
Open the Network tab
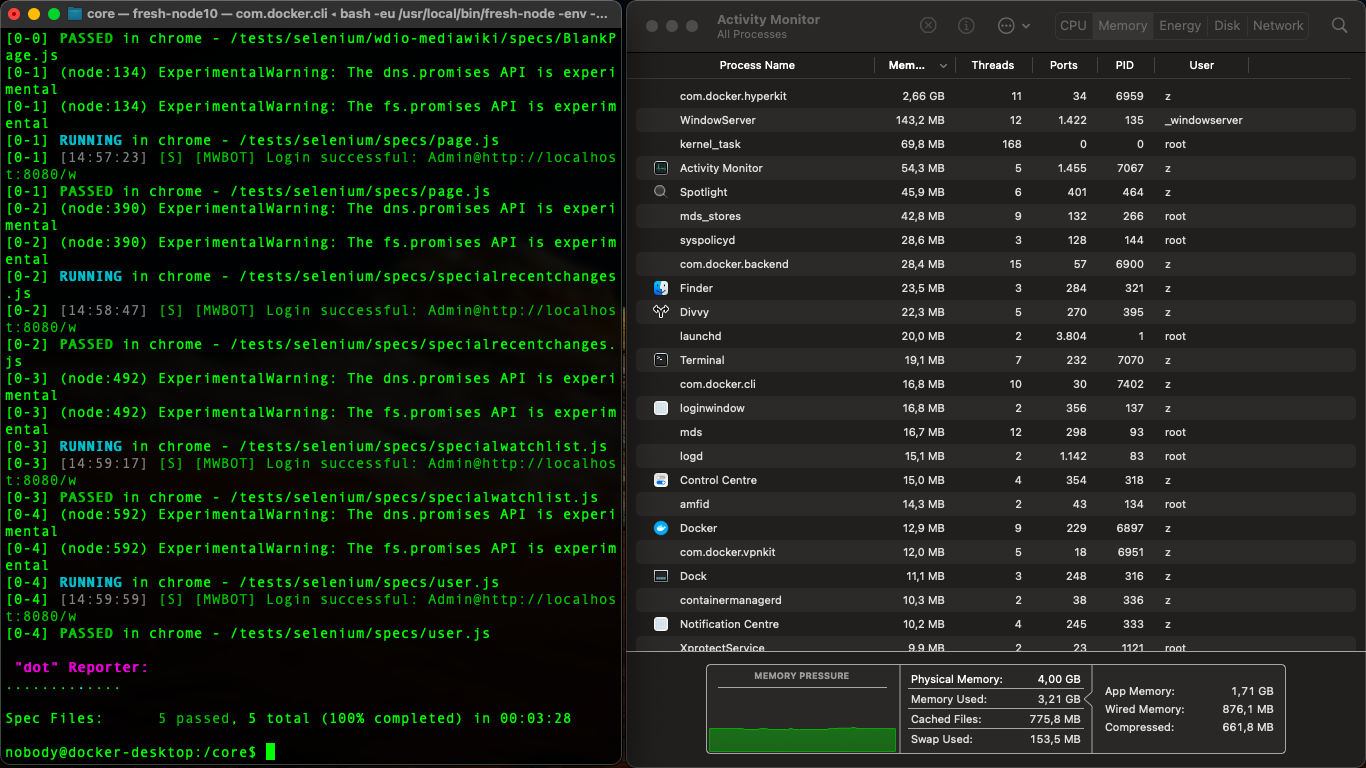pyautogui.click(x=1278, y=26)
